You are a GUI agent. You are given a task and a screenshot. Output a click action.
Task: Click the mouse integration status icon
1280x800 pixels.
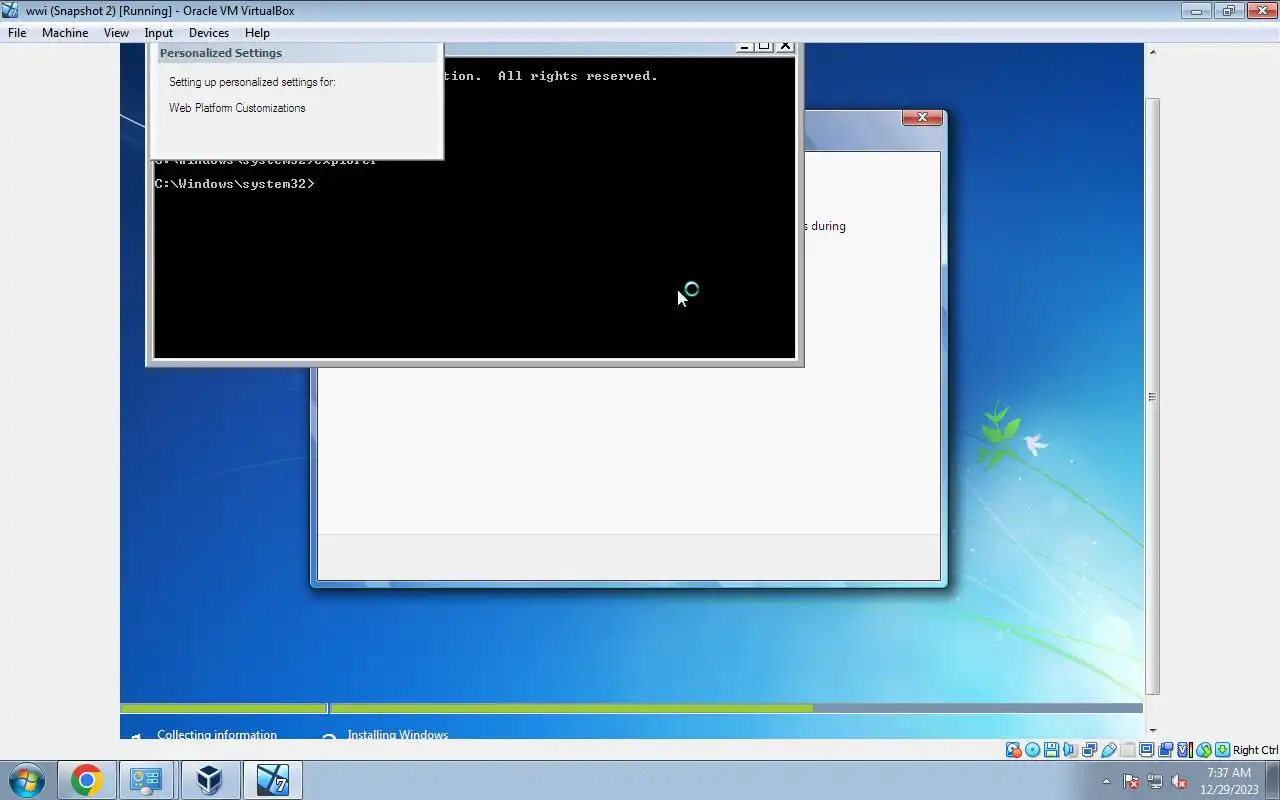tap(1203, 750)
